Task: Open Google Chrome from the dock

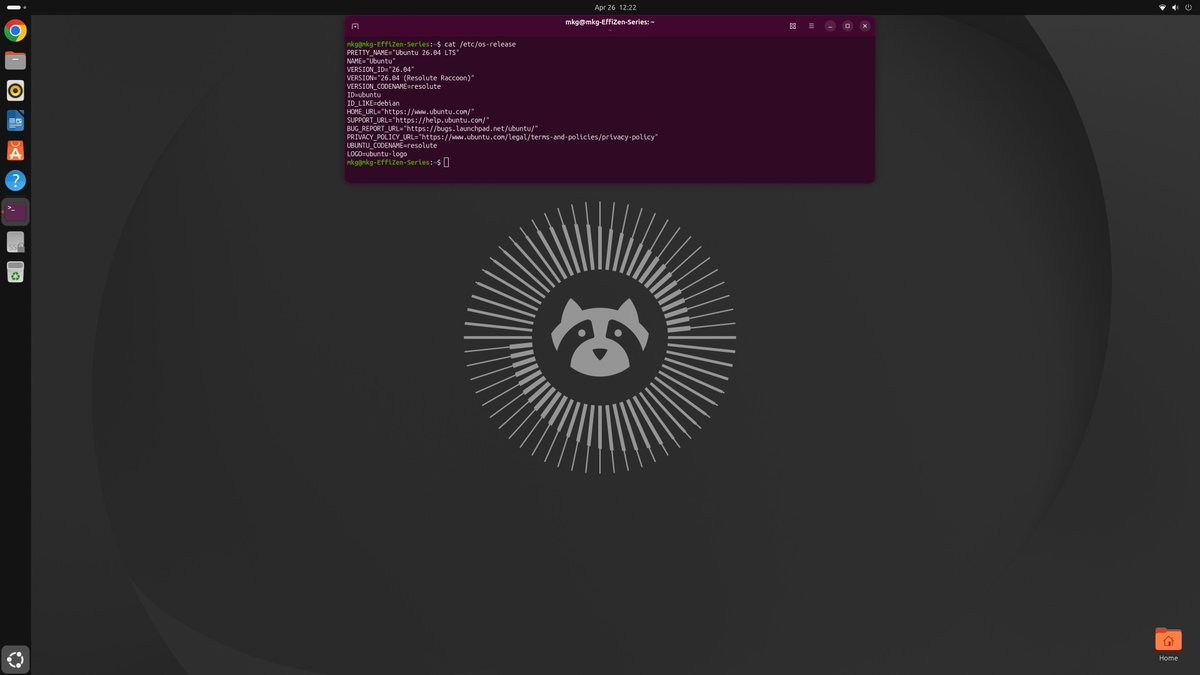Action: point(15,31)
